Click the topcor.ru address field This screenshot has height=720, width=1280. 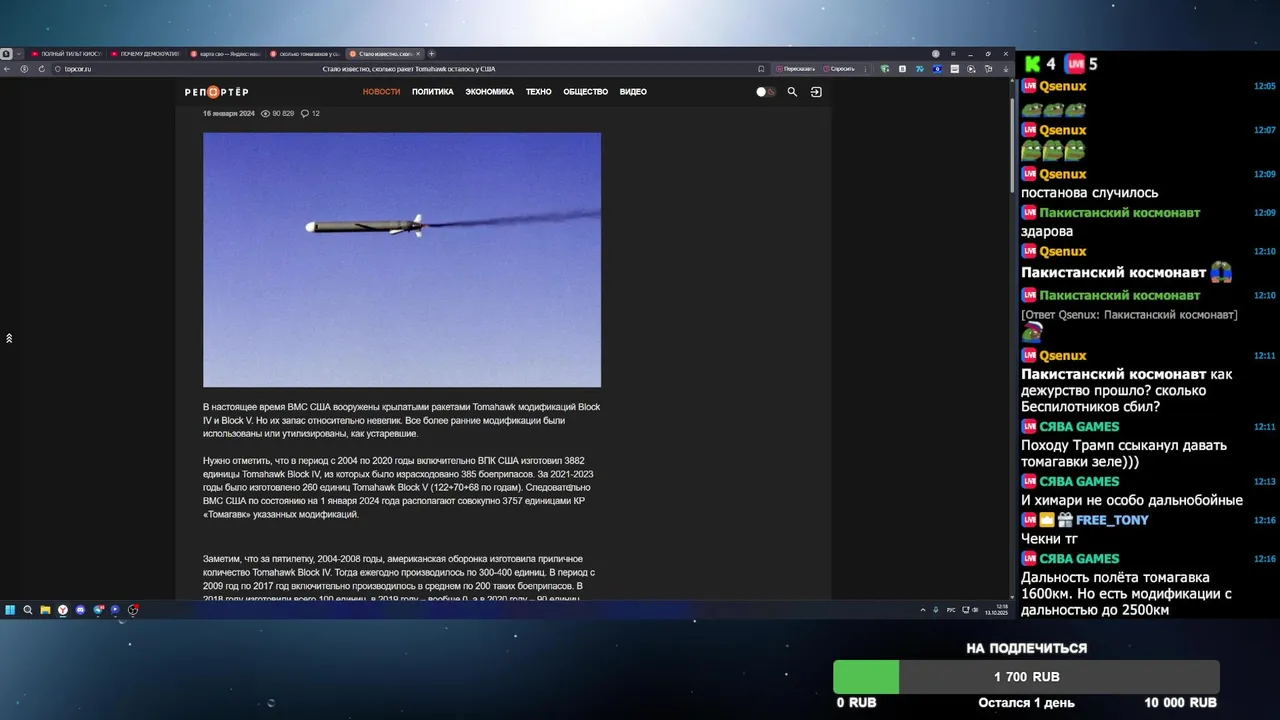click(77, 69)
